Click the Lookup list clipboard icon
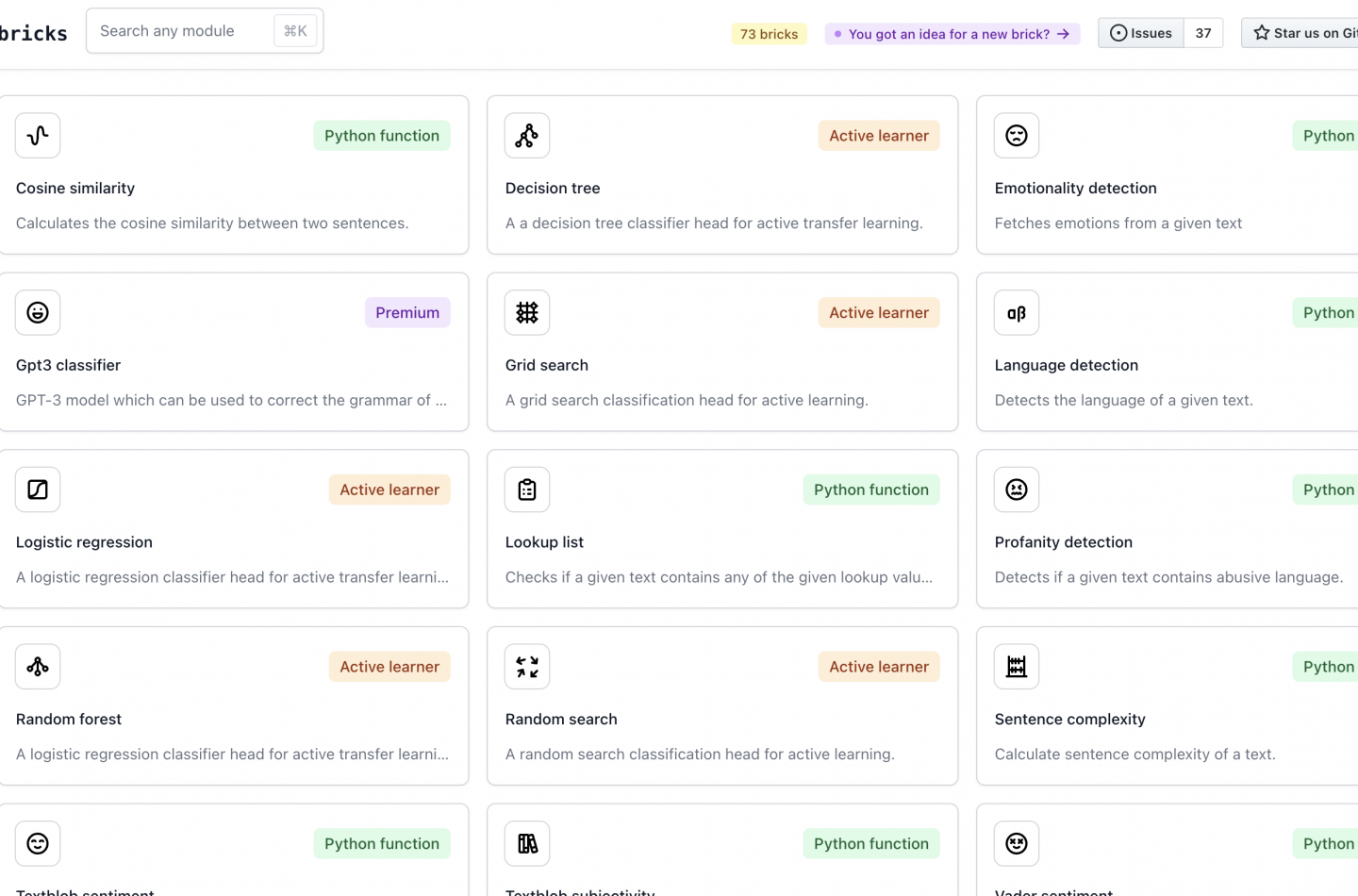 click(526, 489)
